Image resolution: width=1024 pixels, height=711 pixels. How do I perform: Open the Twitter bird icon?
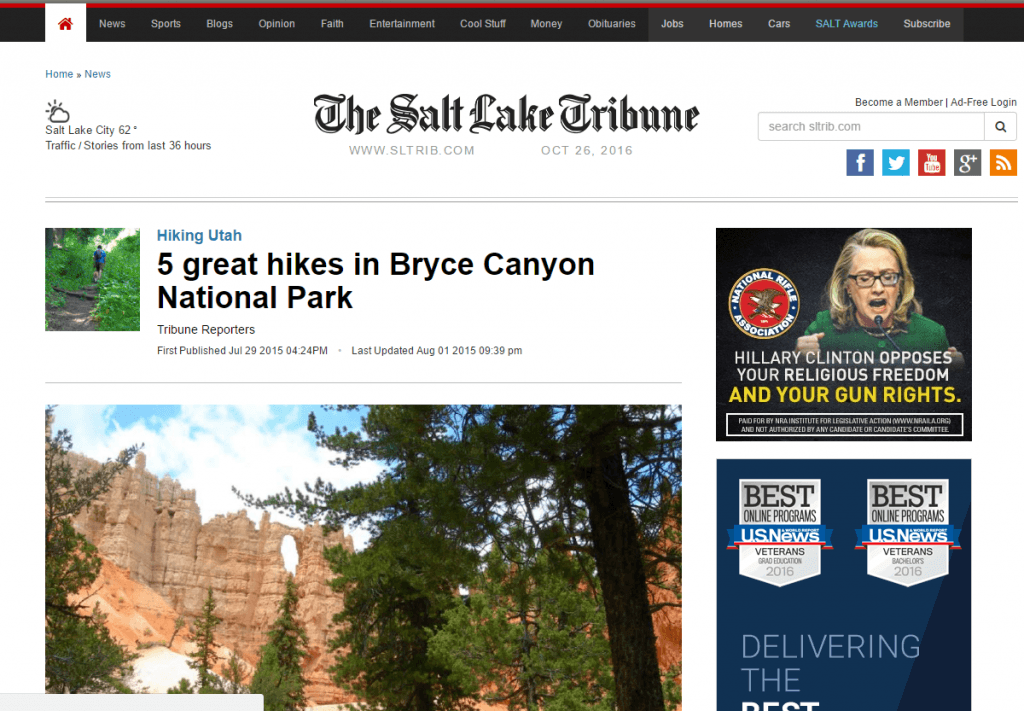click(x=896, y=163)
